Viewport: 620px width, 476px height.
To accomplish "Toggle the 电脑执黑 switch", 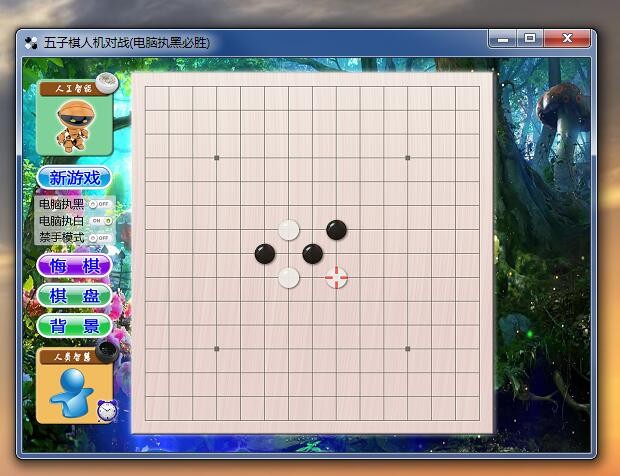I will [x=100, y=204].
